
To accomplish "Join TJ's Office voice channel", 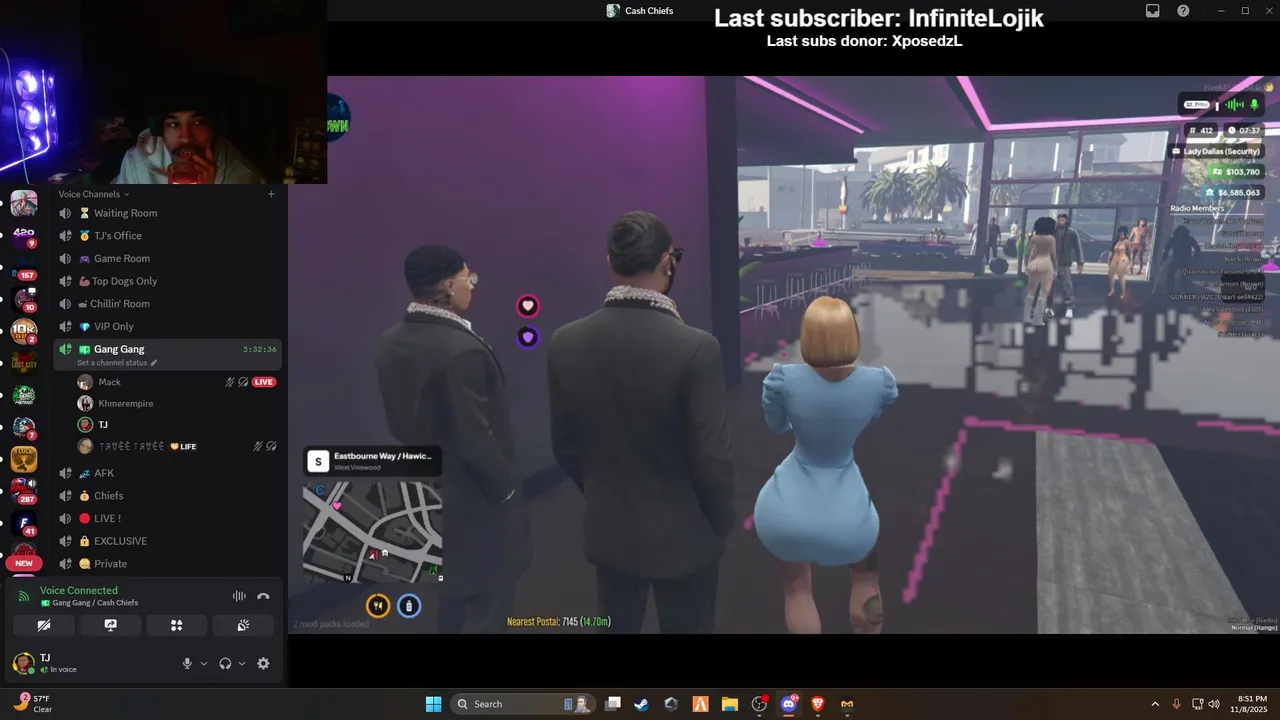I will (168, 236).
